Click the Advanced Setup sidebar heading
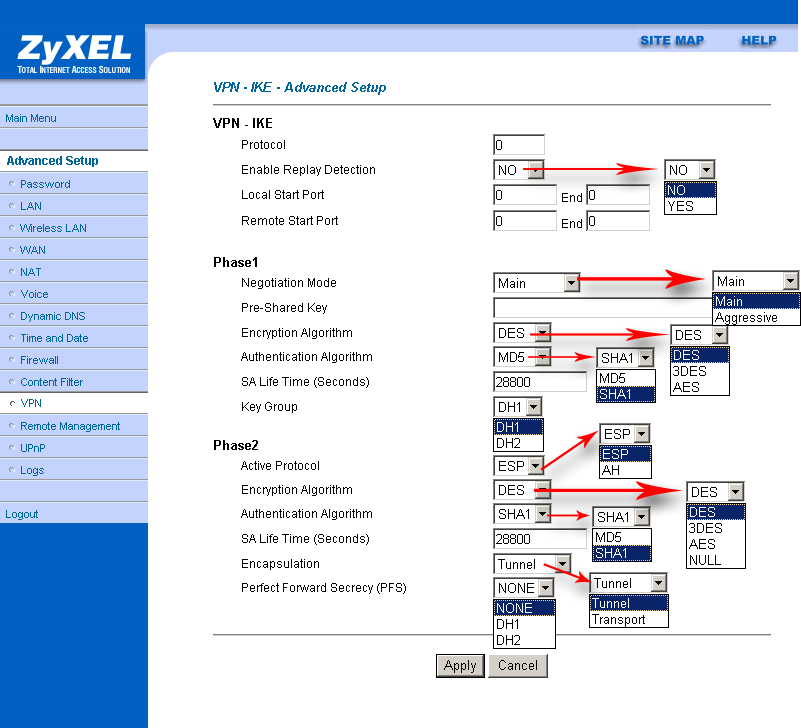 pyautogui.click(x=52, y=160)
